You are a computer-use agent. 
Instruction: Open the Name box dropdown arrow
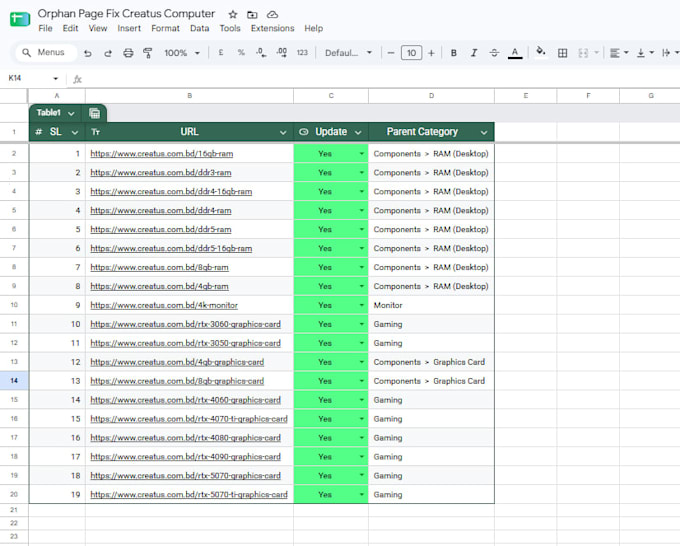tap(56, 78)
